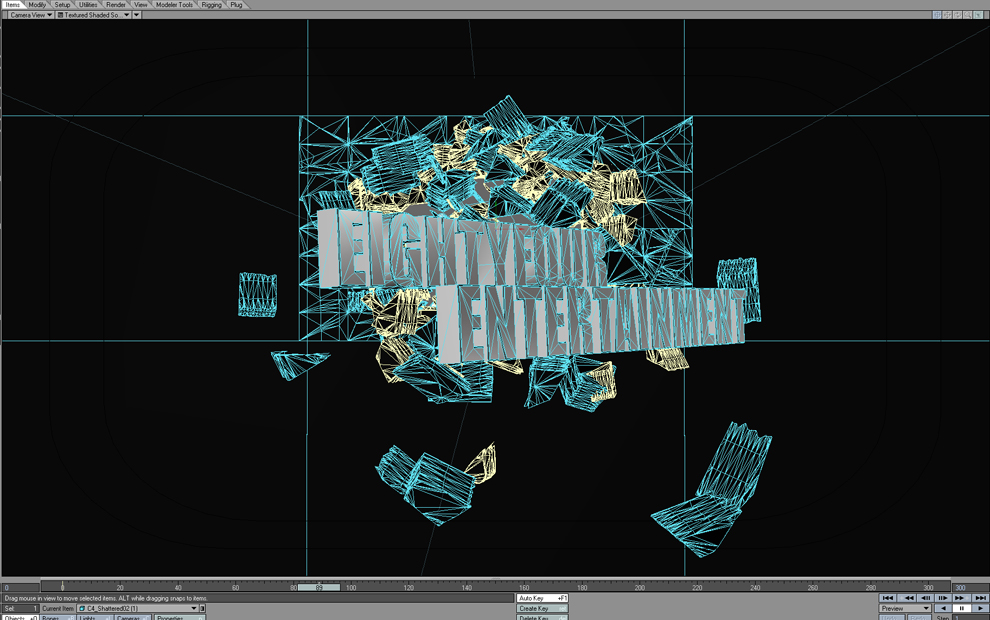Select Cameras edit mode

[x=133, y=617]
